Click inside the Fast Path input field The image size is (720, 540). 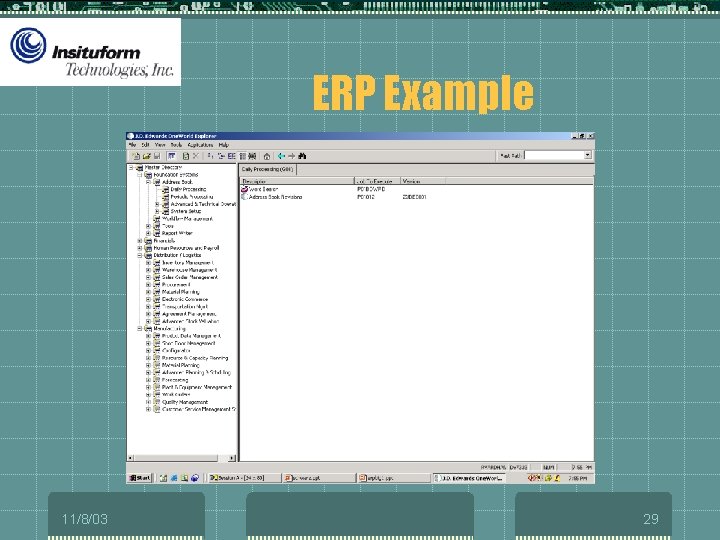[x=554, y=155]
